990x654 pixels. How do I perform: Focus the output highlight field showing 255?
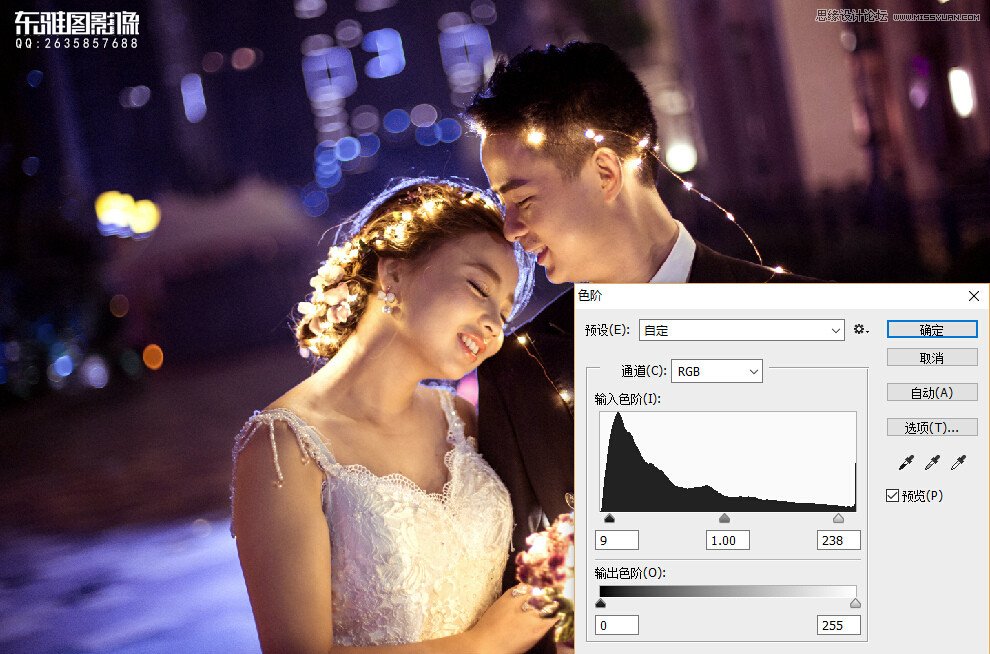point(838,625)
